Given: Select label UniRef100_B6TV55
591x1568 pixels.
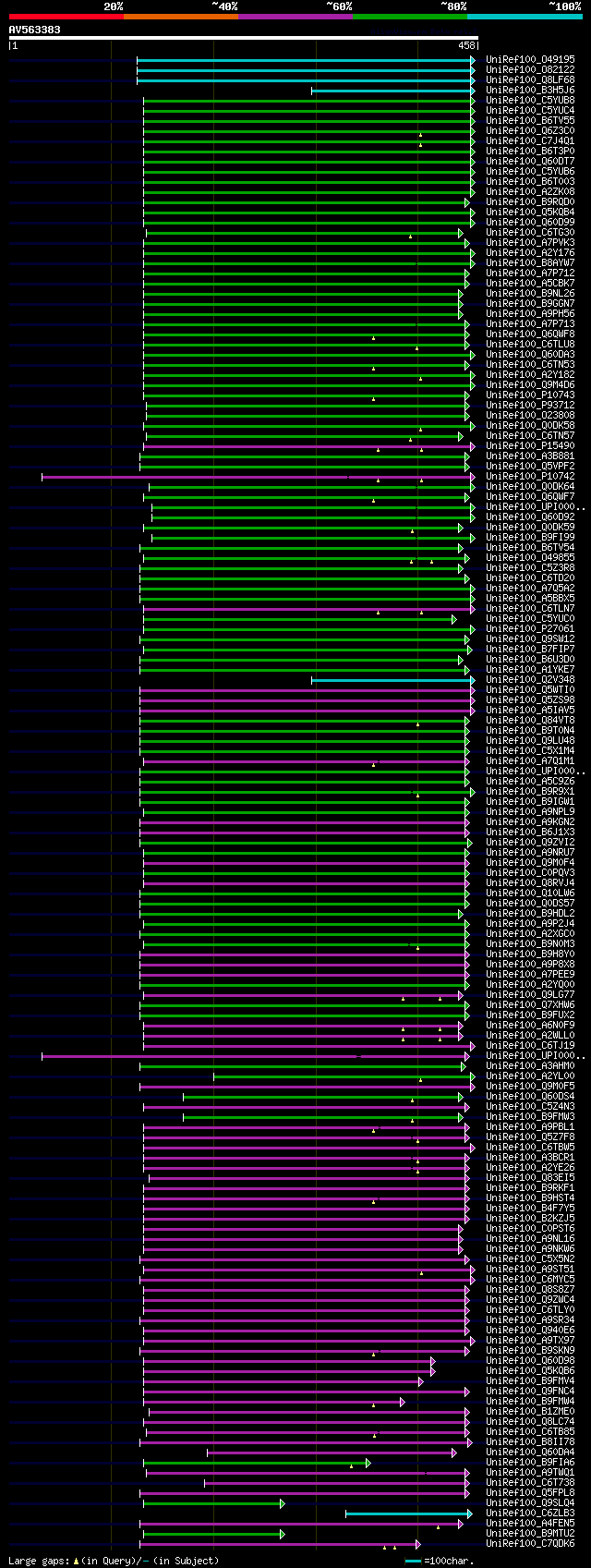Looking at the screenshot, I should [530, 120].
